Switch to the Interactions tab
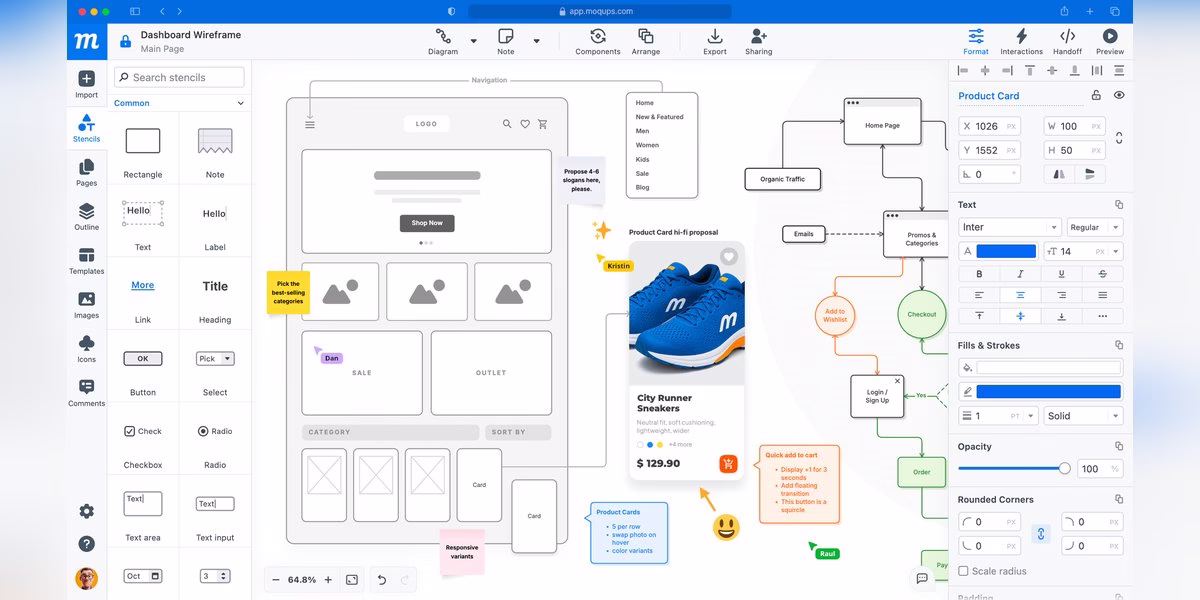Viewport: 1200px width, 600px height. (x=1021, y=41)
